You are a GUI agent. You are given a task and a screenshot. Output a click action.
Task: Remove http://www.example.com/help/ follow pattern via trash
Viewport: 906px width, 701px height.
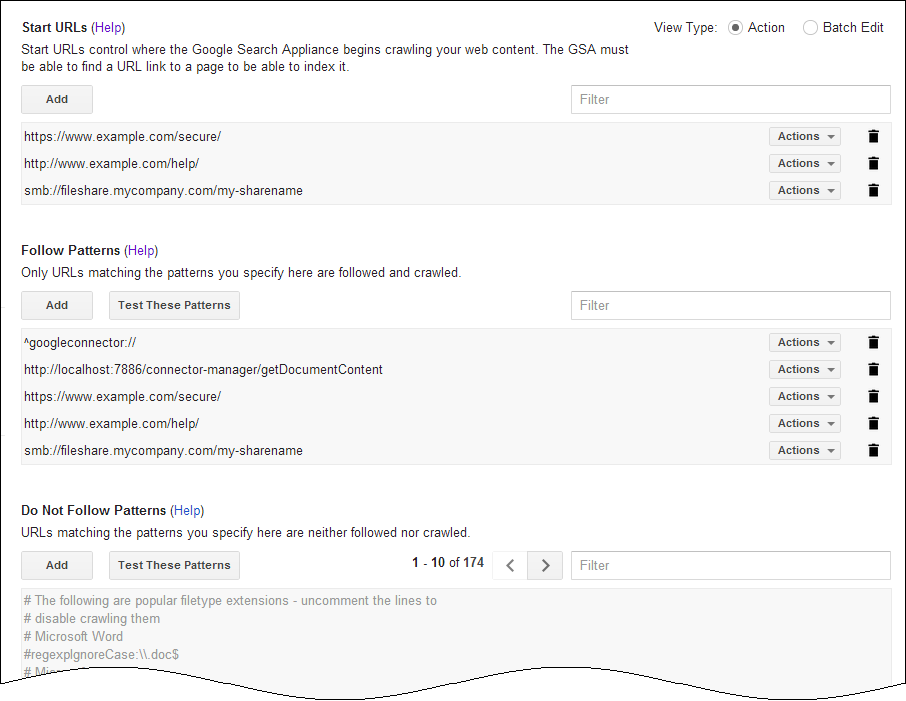873,424
